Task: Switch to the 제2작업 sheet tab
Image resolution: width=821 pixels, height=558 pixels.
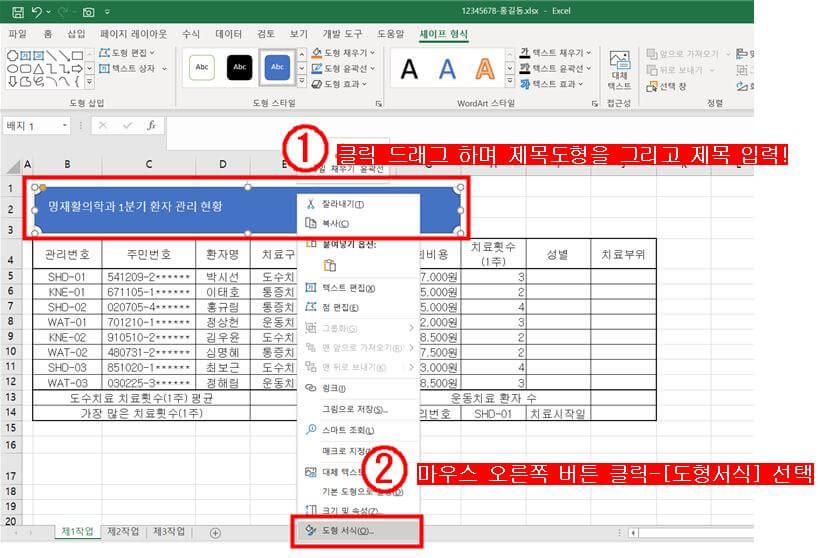Action: pyautogui.click(x=123, y=531)
